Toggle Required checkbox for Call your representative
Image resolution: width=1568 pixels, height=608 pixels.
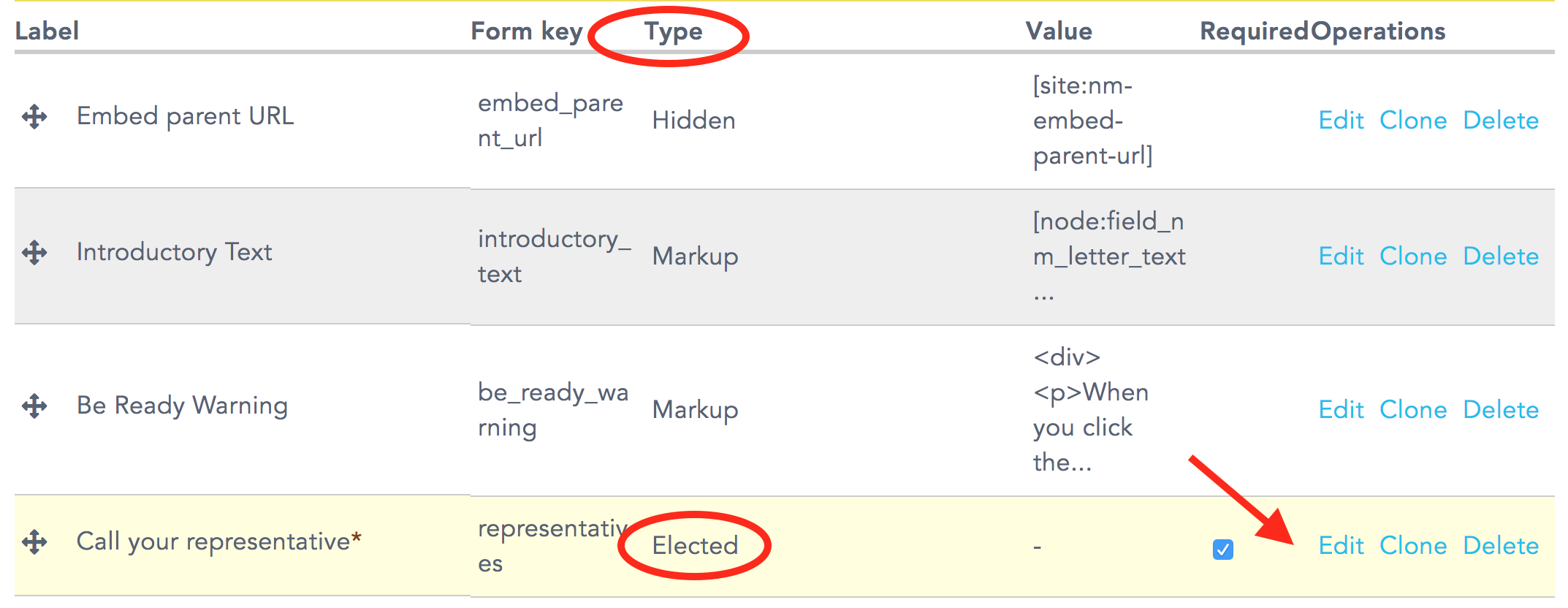click(x=1222, y=549)
